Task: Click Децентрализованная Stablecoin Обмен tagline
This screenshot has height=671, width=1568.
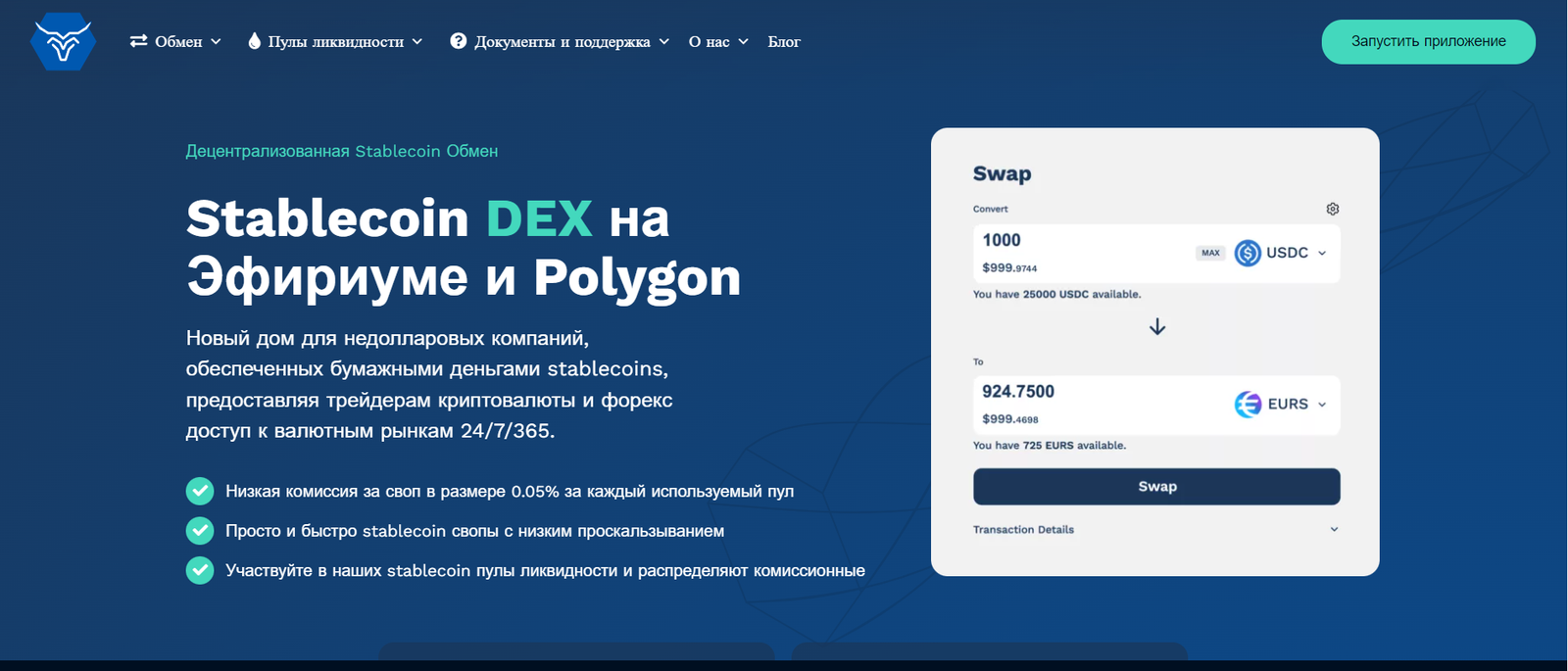Action: click(342, 151)
